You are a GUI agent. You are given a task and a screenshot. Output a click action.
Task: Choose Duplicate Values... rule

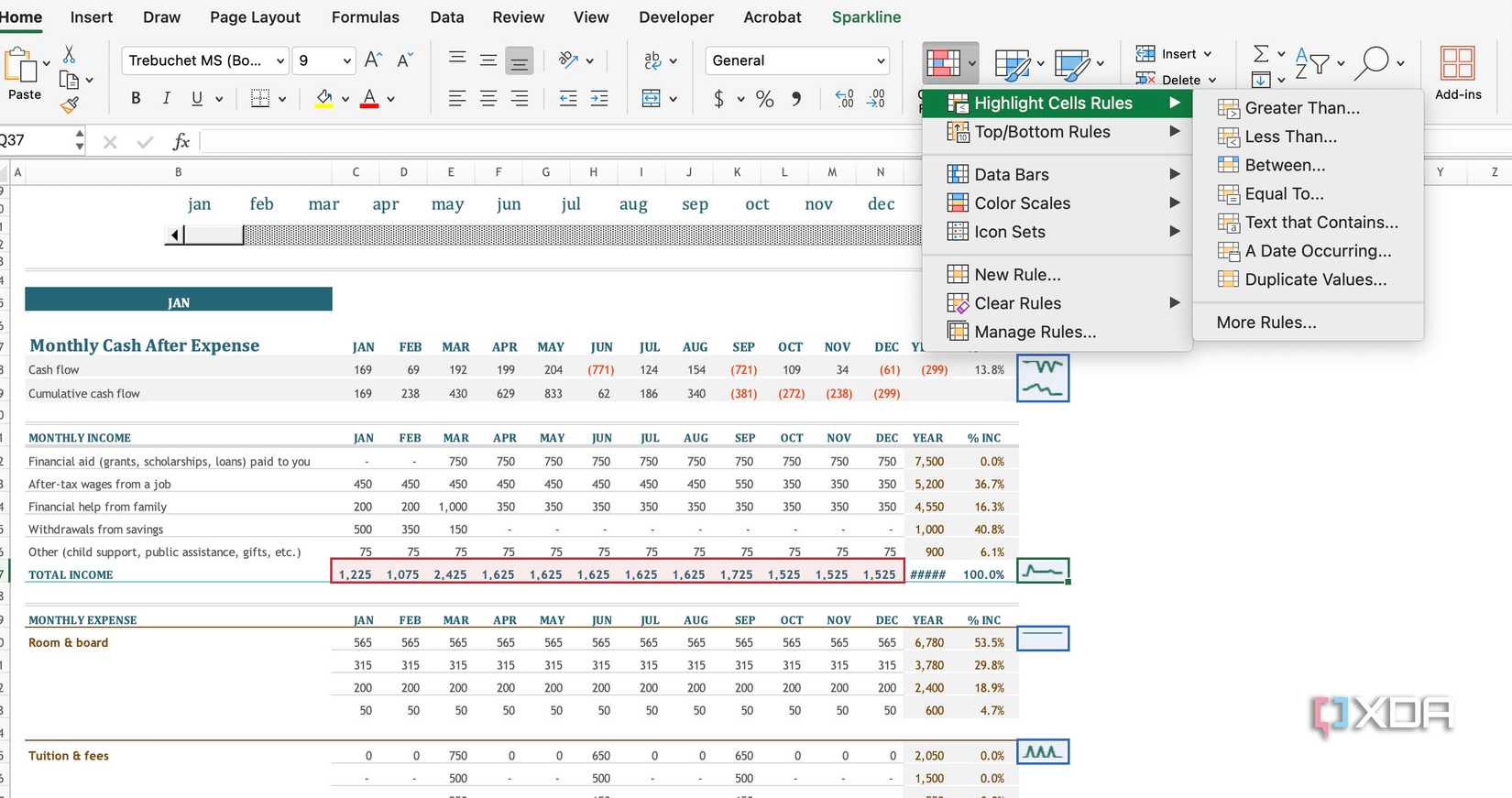click(1308, 279)
